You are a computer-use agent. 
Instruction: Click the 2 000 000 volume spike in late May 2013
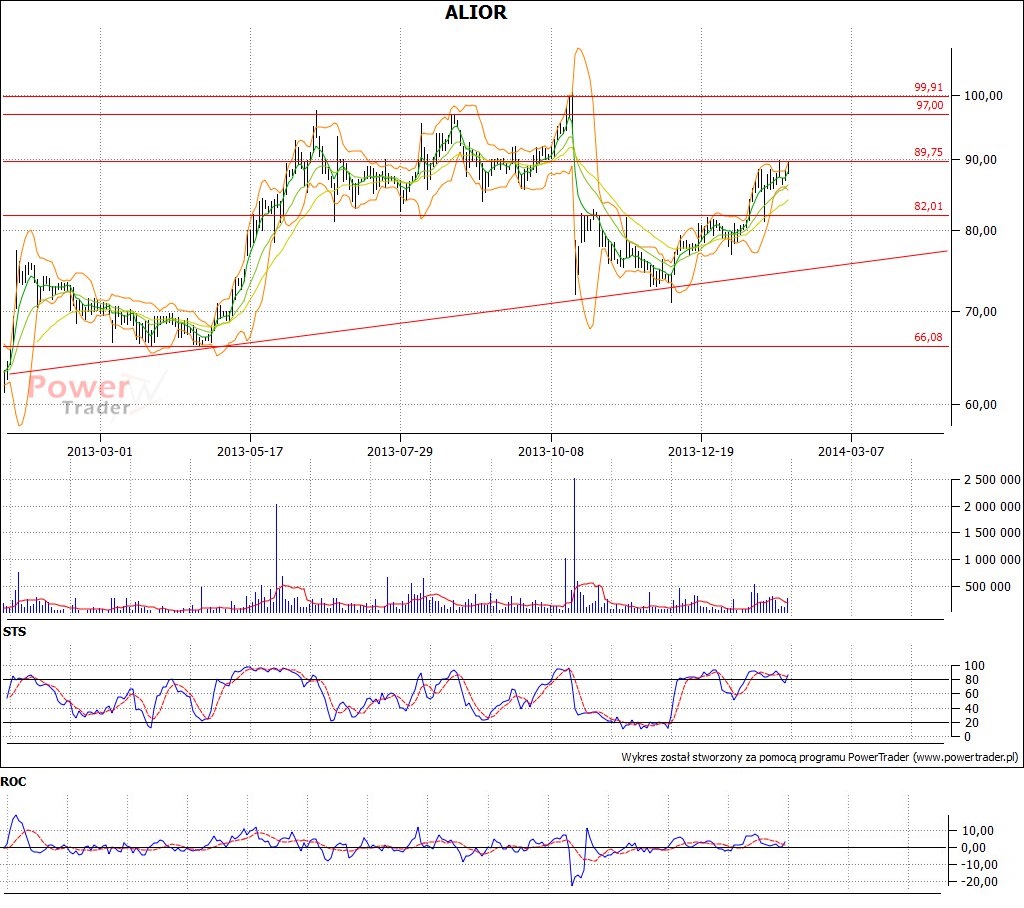(x=276, y=559)
